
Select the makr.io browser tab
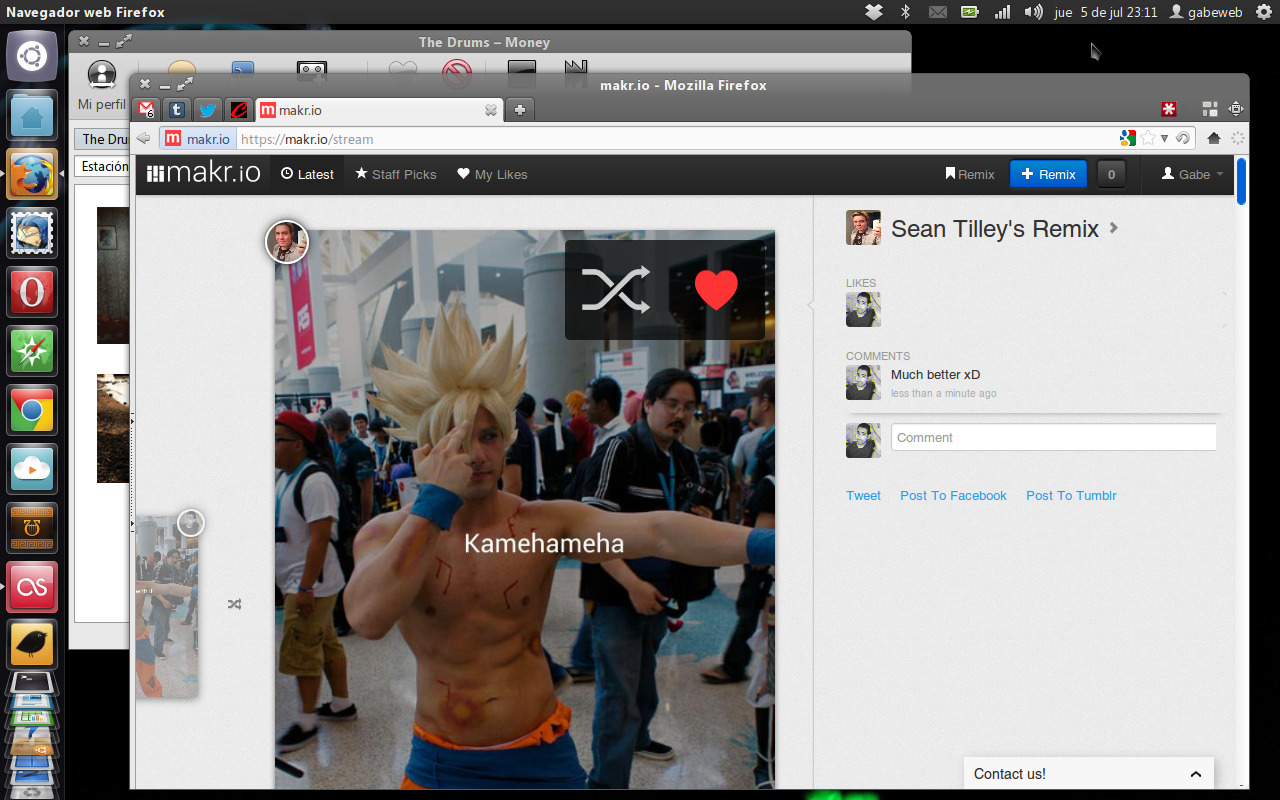(378, 110)
